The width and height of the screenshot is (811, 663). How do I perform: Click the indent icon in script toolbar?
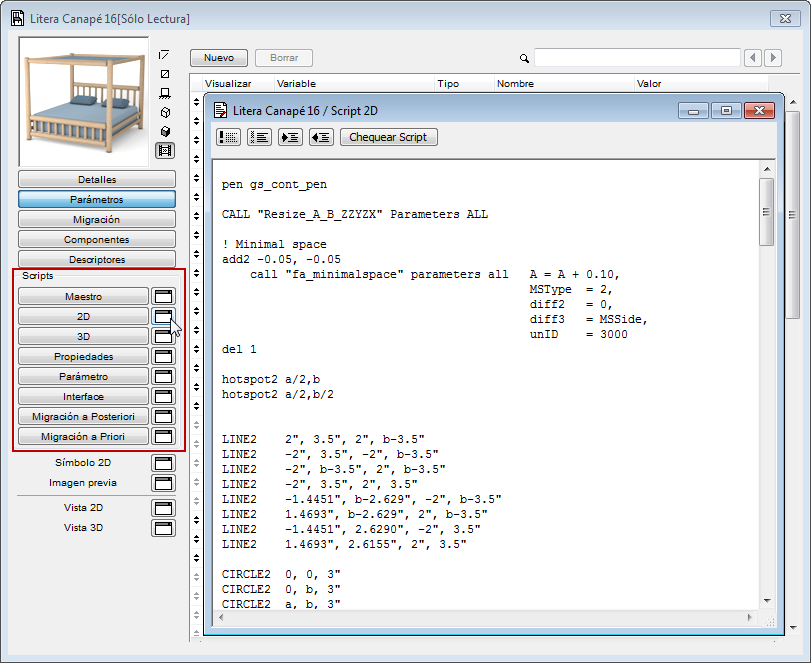click(289, 137)
